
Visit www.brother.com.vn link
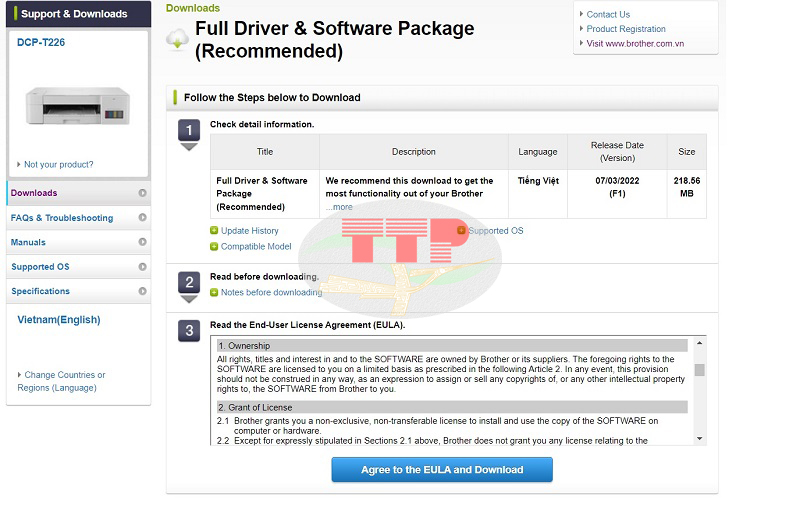pos(635,43)
